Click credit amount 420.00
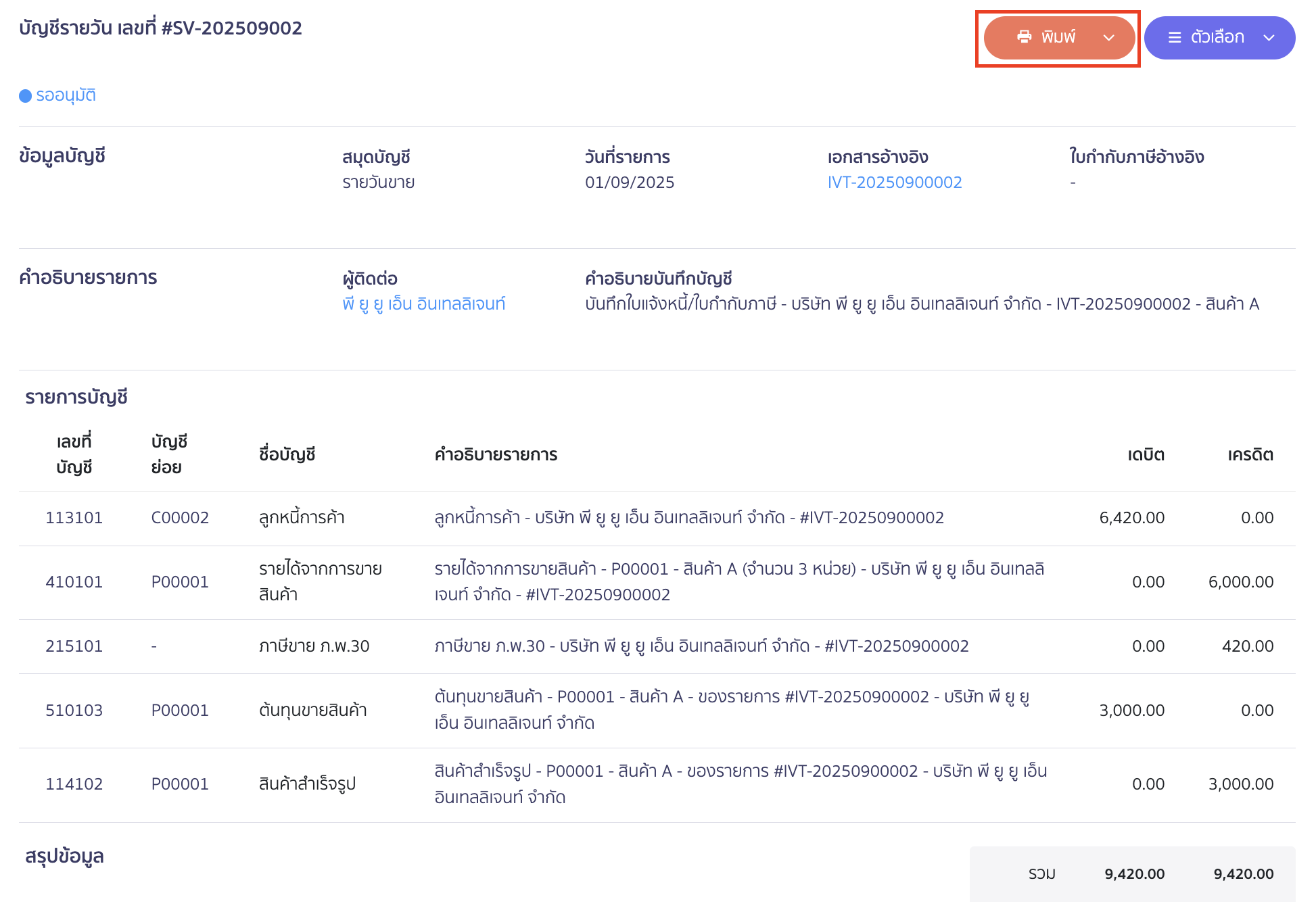 [1248, 646]
